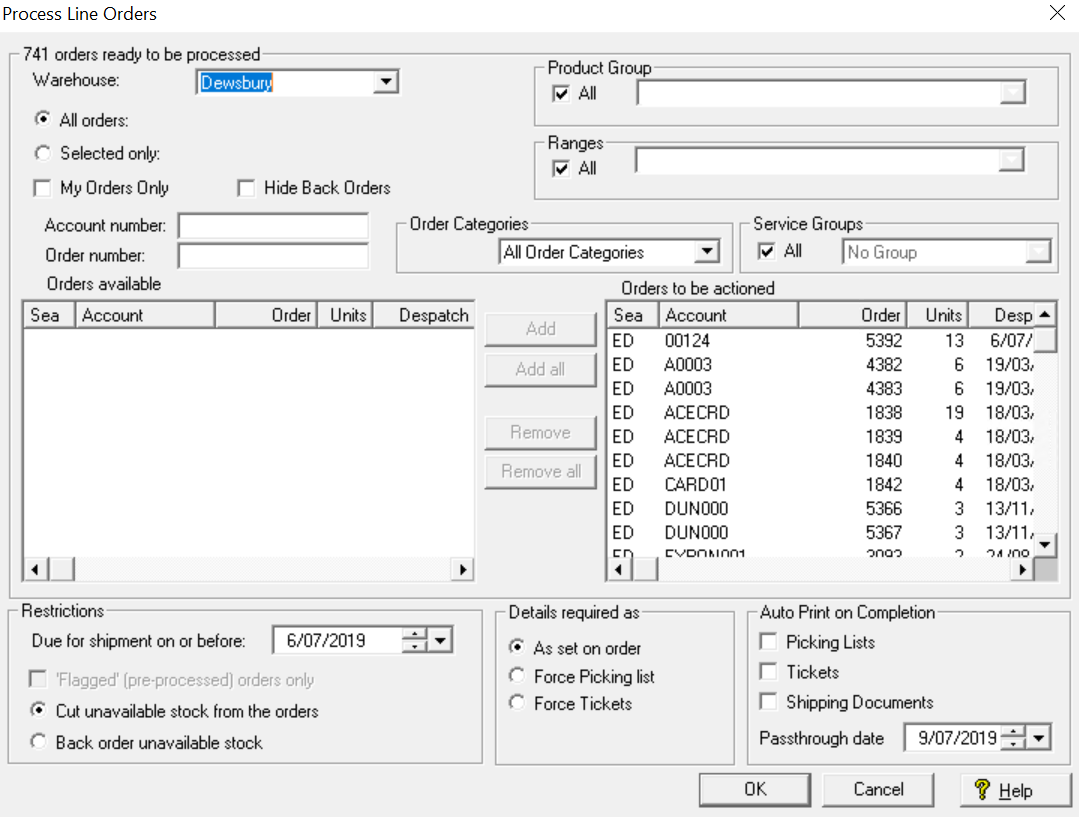Click scroll up arrow in Orders to be actioned
Image resolution: width=1079 pixels, height=817 pixels.
[1045, 315]
